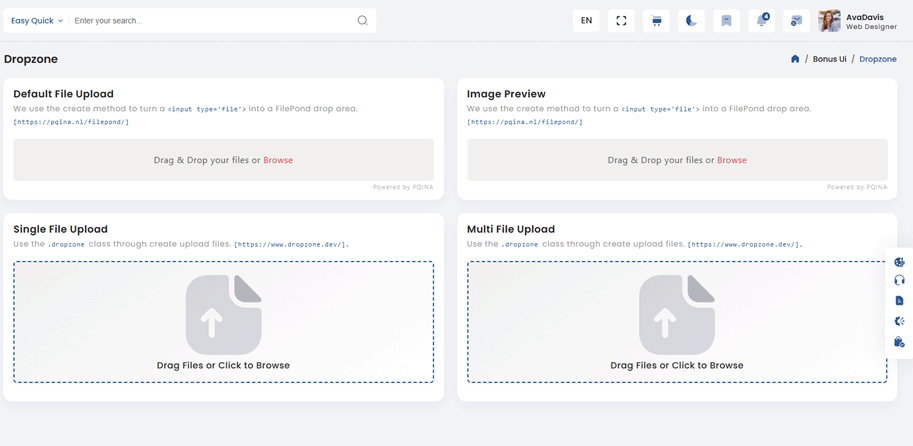Click the Single File Upload dropzone
913x446 pixels.
click(x=223, y=322)
